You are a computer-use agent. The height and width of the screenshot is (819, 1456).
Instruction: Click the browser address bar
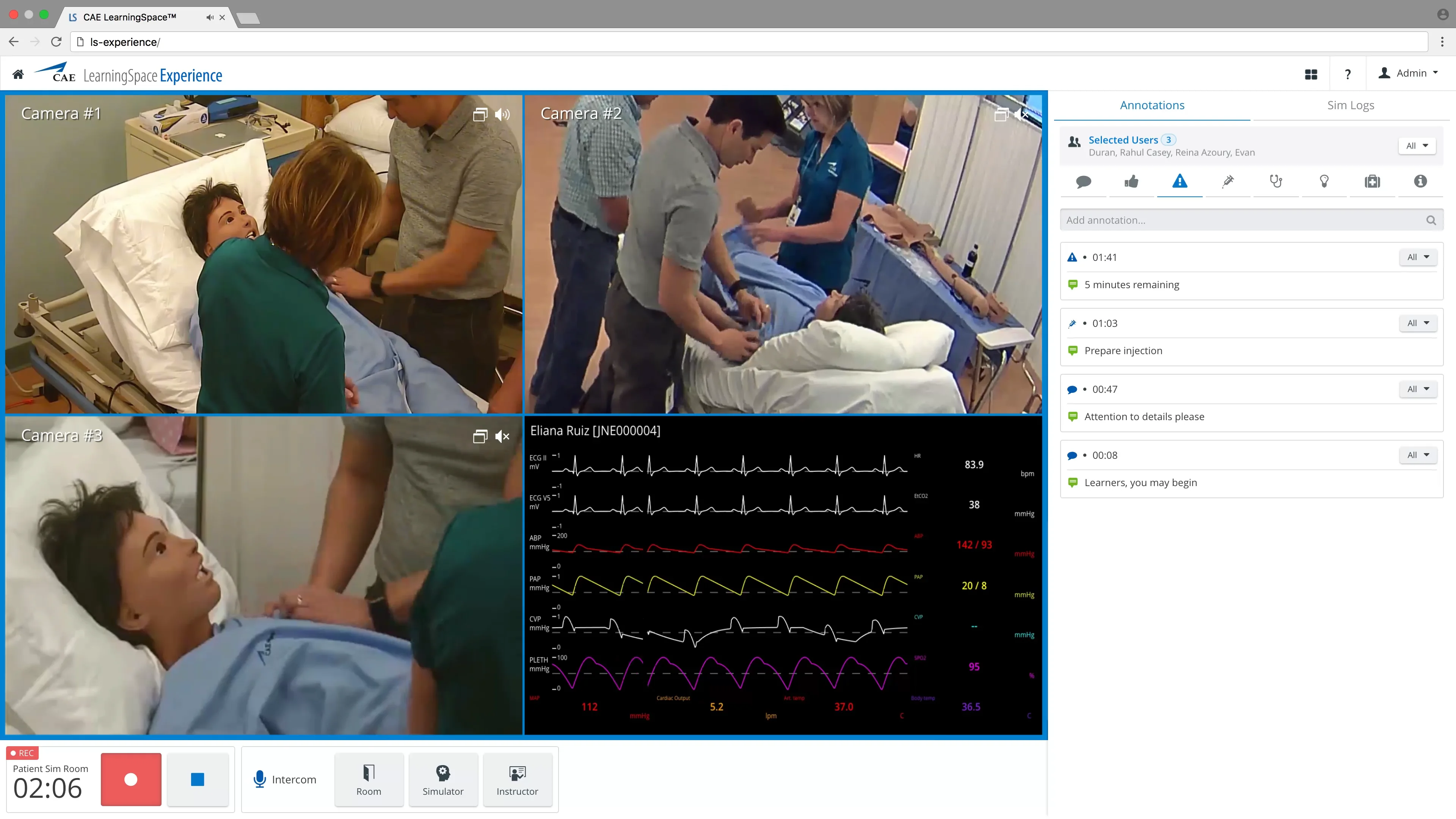pyautogui.click(x=750, y=42)
